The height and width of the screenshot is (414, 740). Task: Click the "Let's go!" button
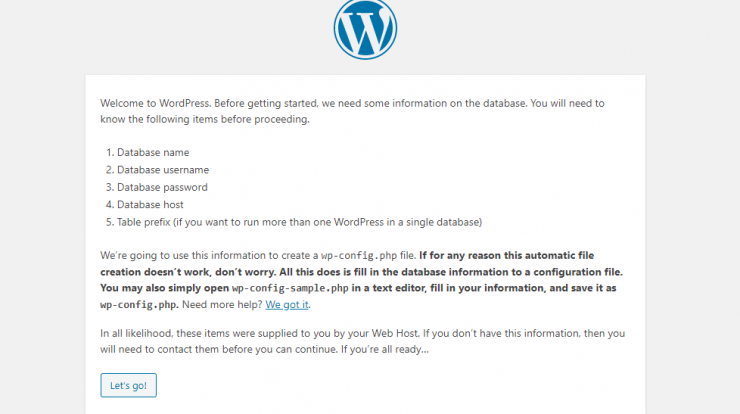(x=128, y=385)
